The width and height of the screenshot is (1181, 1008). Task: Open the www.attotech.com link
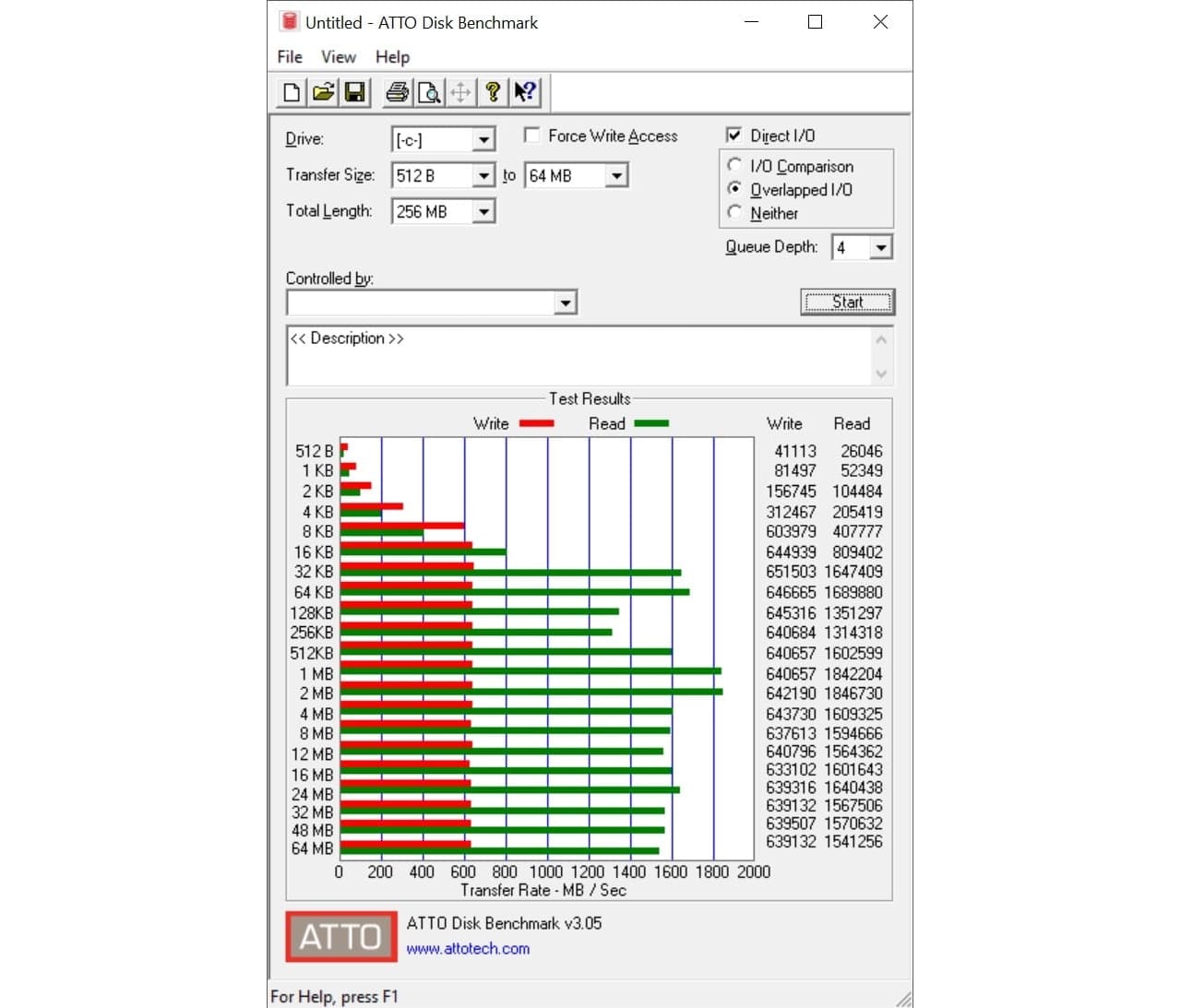point(468,948)
